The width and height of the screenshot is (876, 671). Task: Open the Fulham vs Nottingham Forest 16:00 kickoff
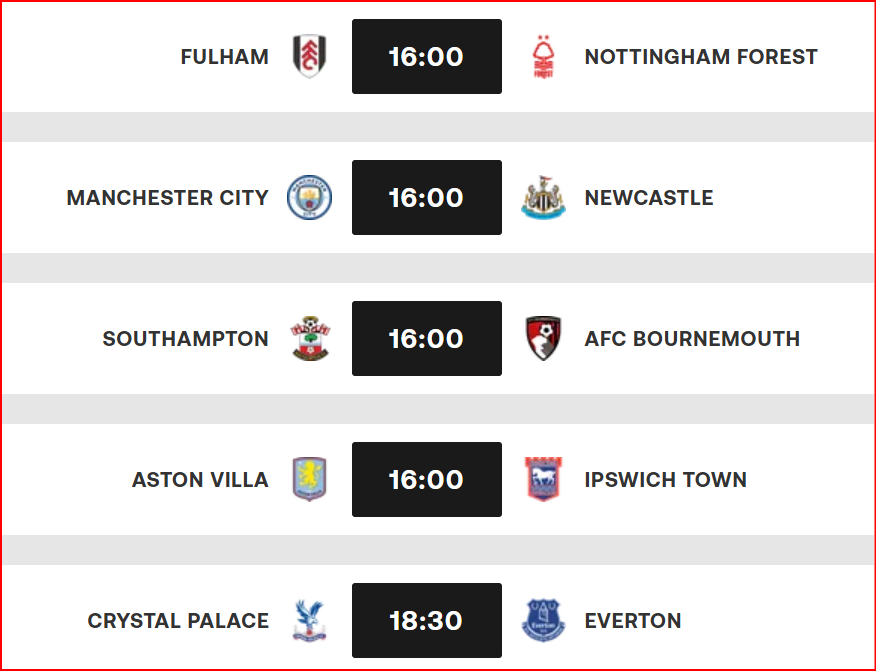(426, 57)
